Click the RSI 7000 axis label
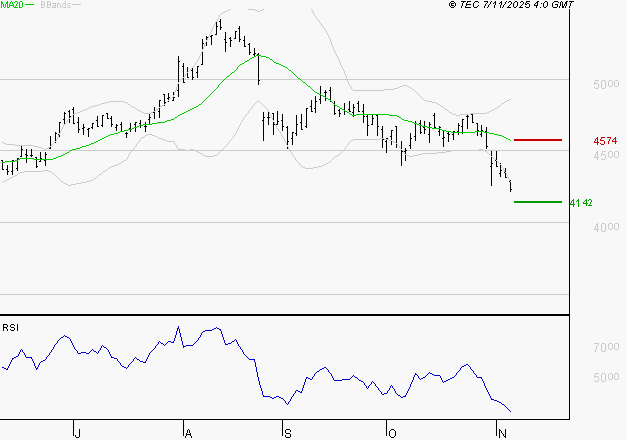627x440 pixels. pos(606,347)
